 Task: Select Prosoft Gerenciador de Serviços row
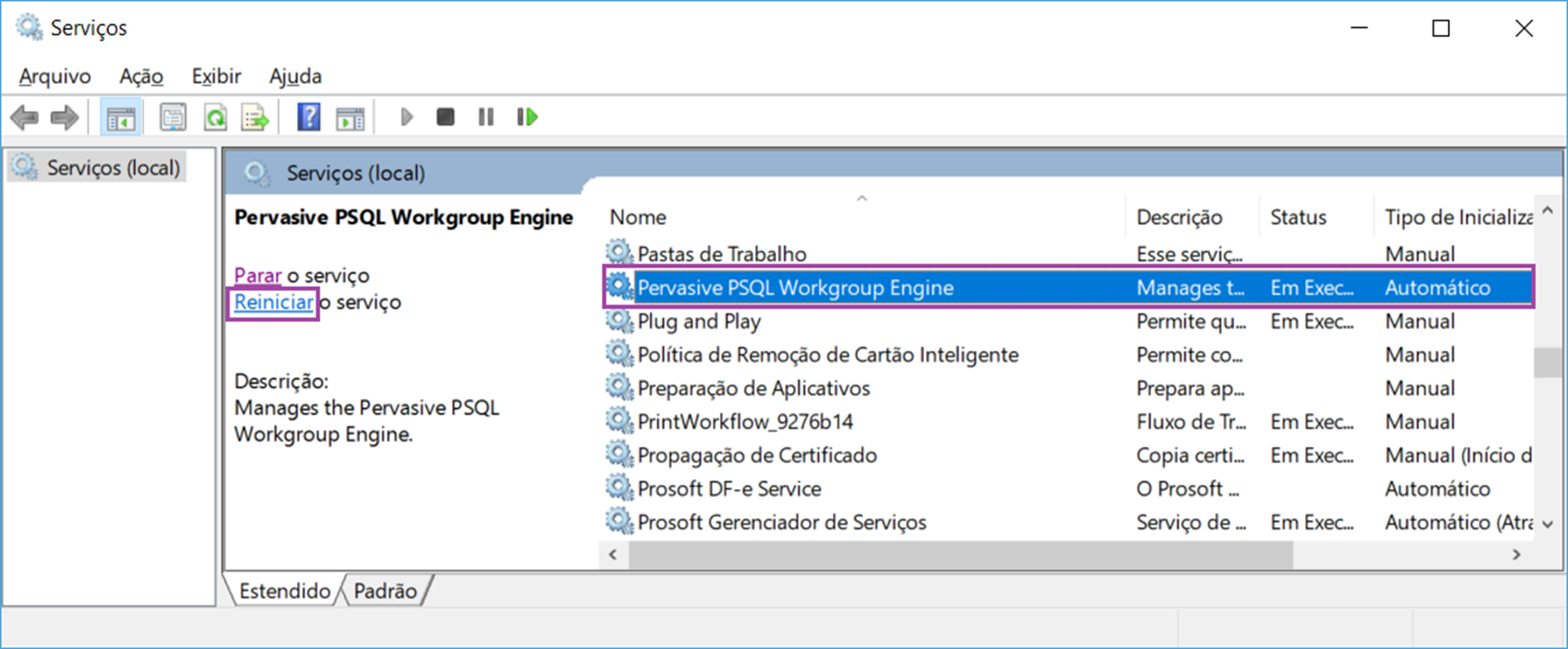(1067, 521)
